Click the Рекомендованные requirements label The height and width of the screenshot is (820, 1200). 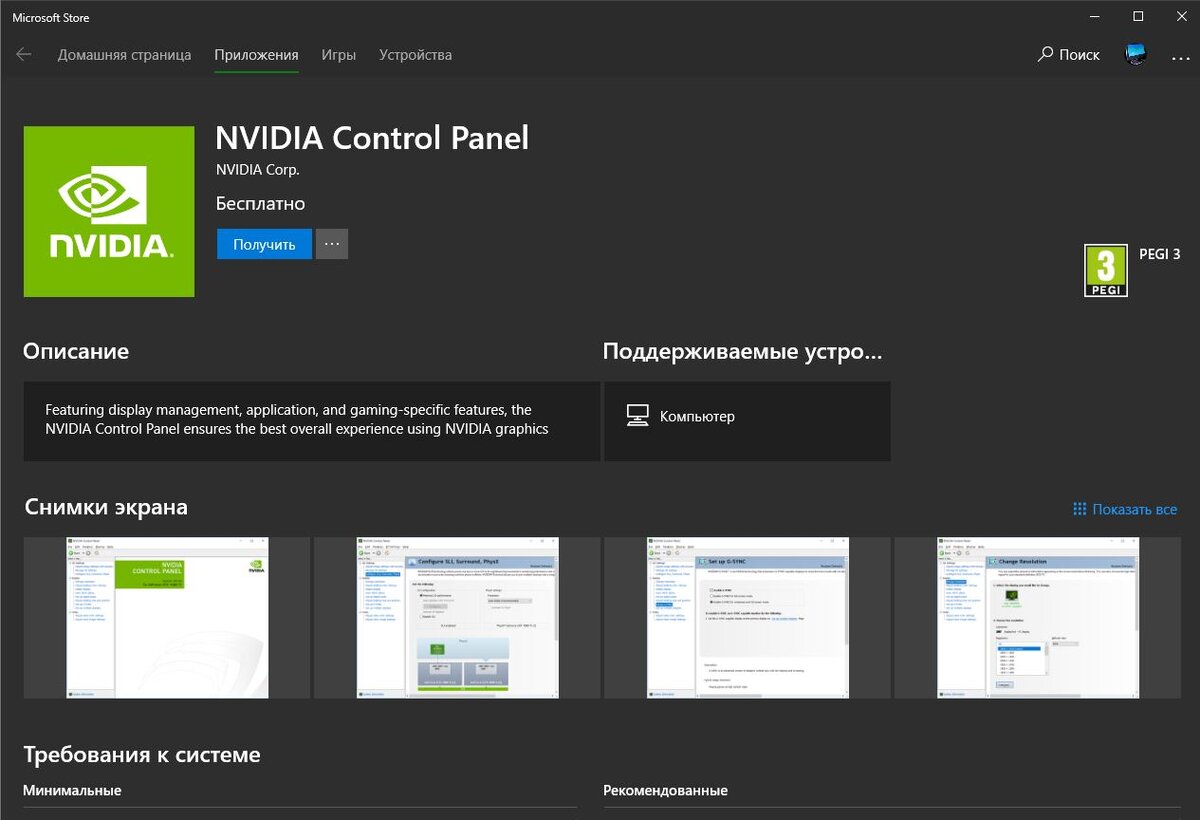[665, 791]
